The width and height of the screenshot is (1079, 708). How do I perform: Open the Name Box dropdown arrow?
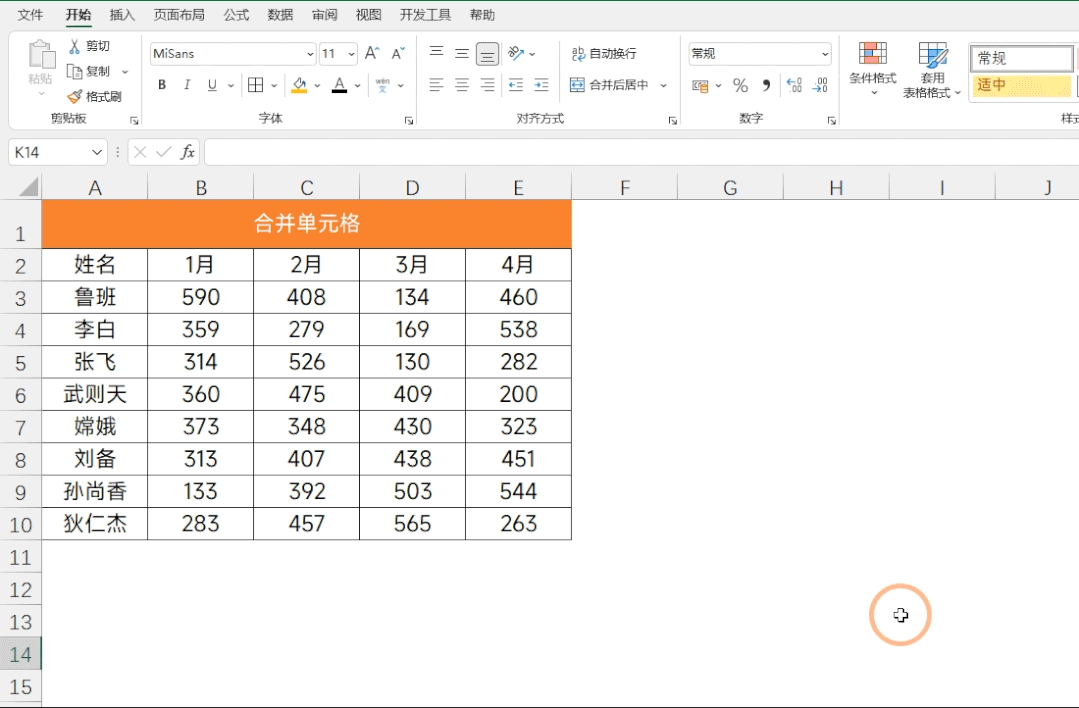tap(96, 152)
